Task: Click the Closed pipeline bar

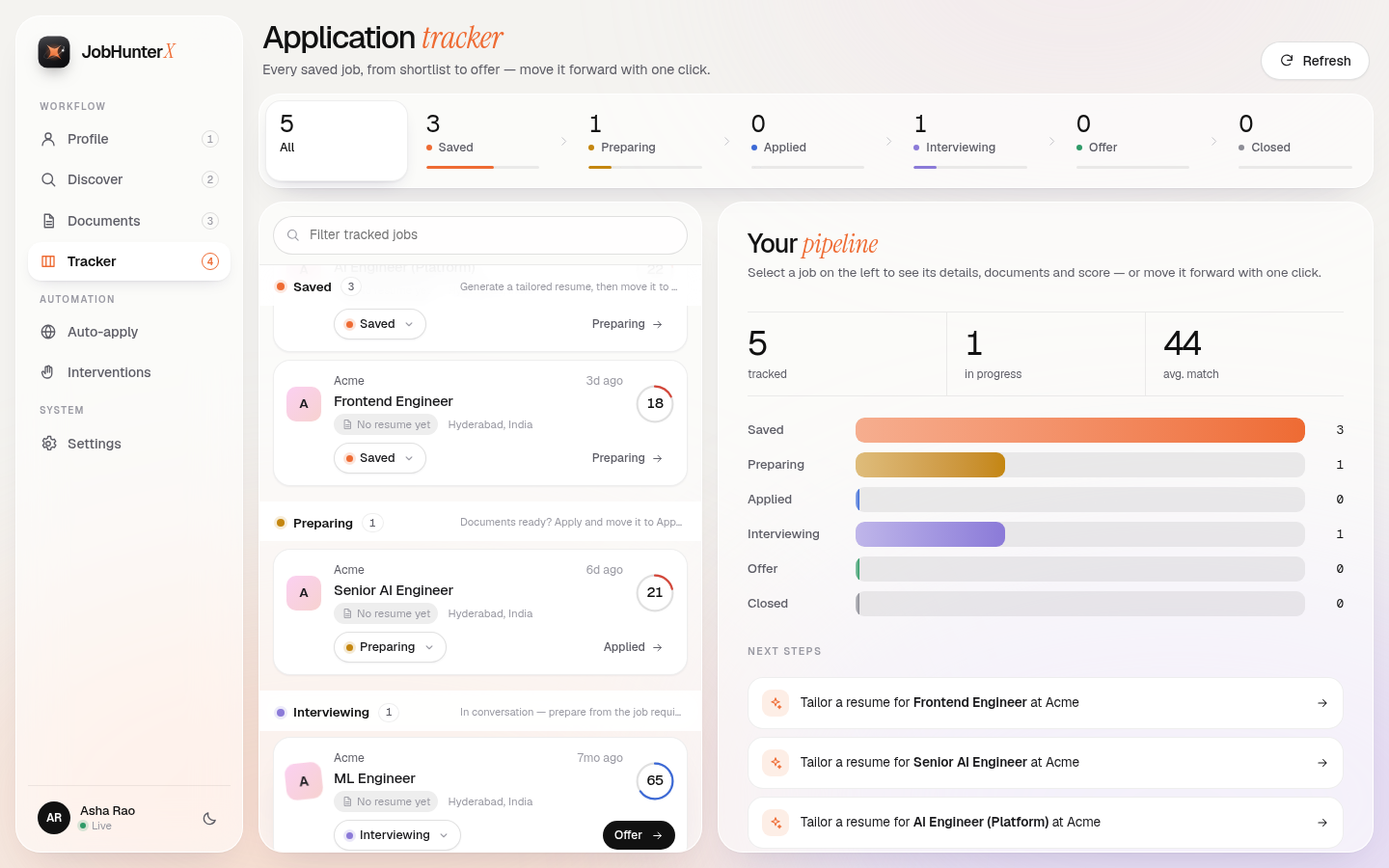Action: tap(1080, 604)
